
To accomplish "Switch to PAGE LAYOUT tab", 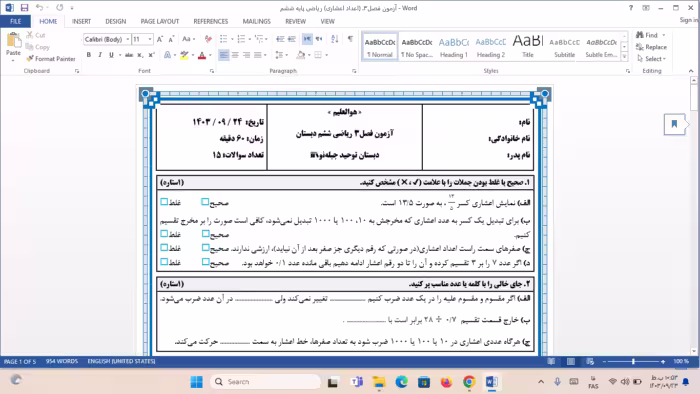I will pos(159,21).
